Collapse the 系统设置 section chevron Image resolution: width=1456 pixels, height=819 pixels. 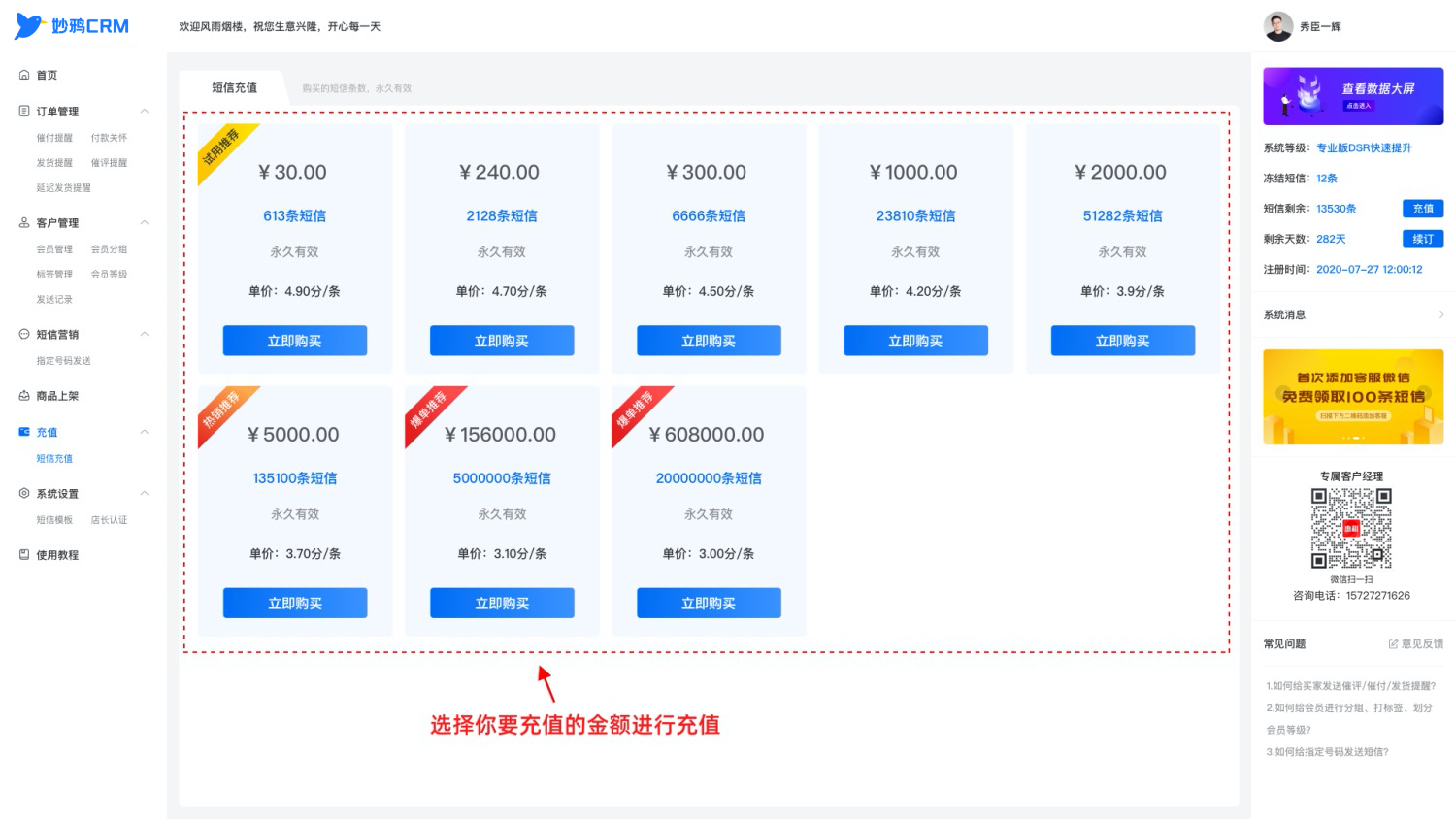pos(145,493)
